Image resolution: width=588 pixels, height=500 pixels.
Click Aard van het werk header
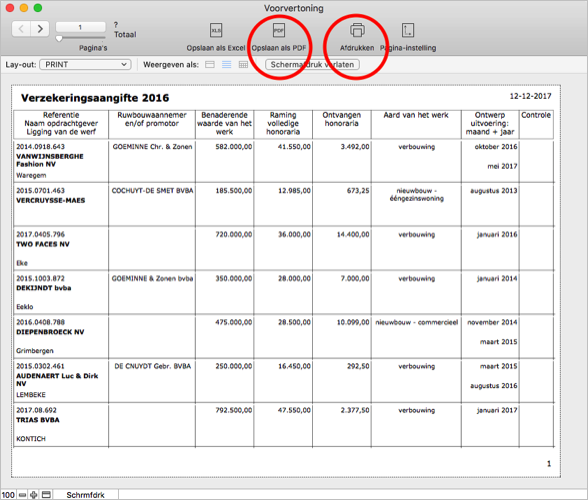click(416, 115)
